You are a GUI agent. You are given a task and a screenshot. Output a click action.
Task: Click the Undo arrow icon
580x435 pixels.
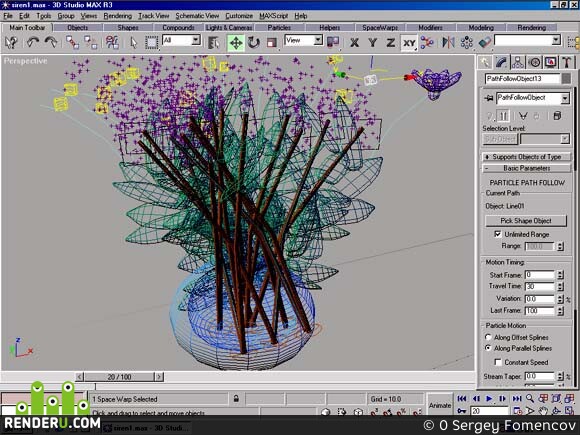coord(33,43)
